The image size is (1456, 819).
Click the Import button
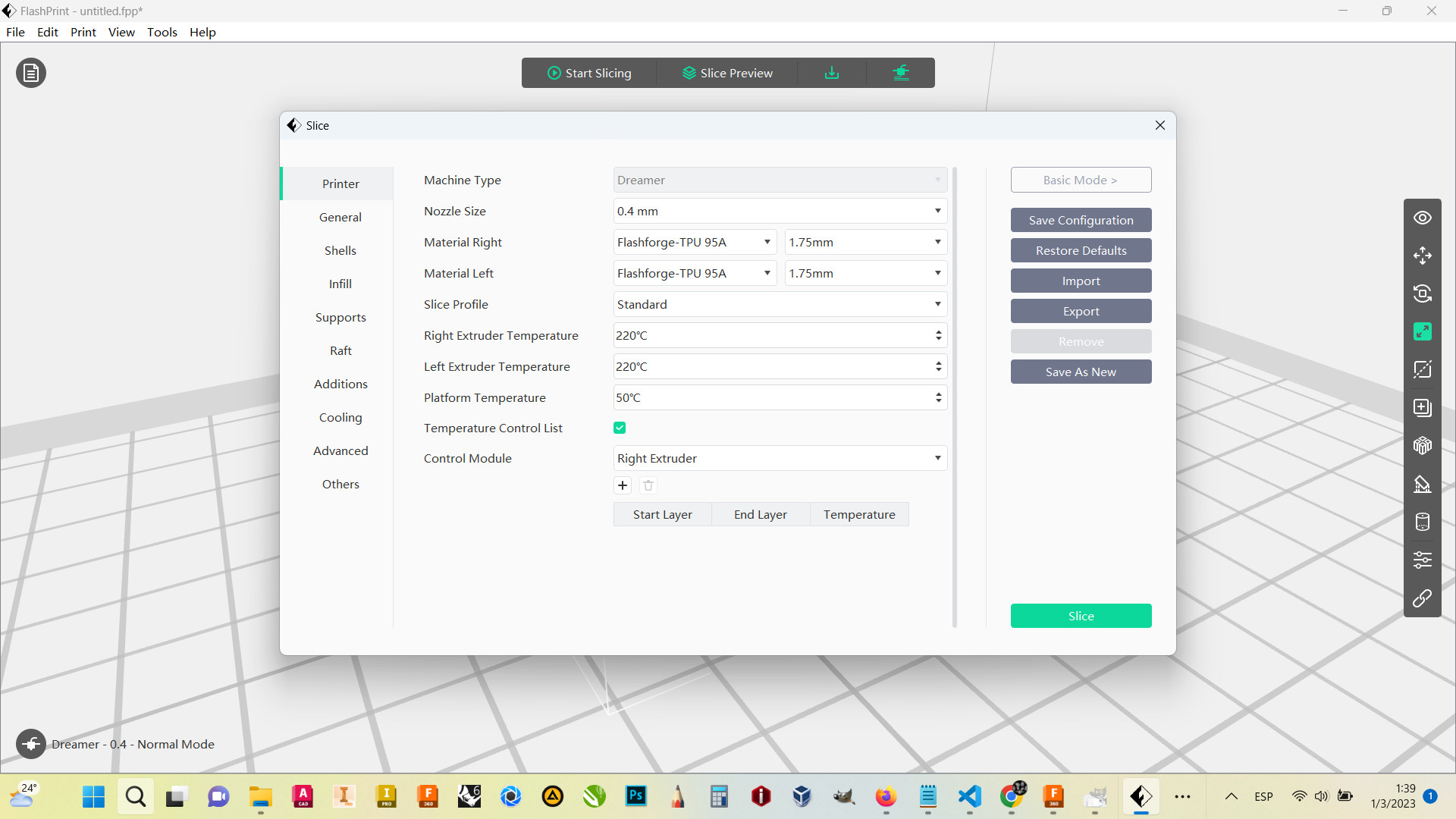1081,281
